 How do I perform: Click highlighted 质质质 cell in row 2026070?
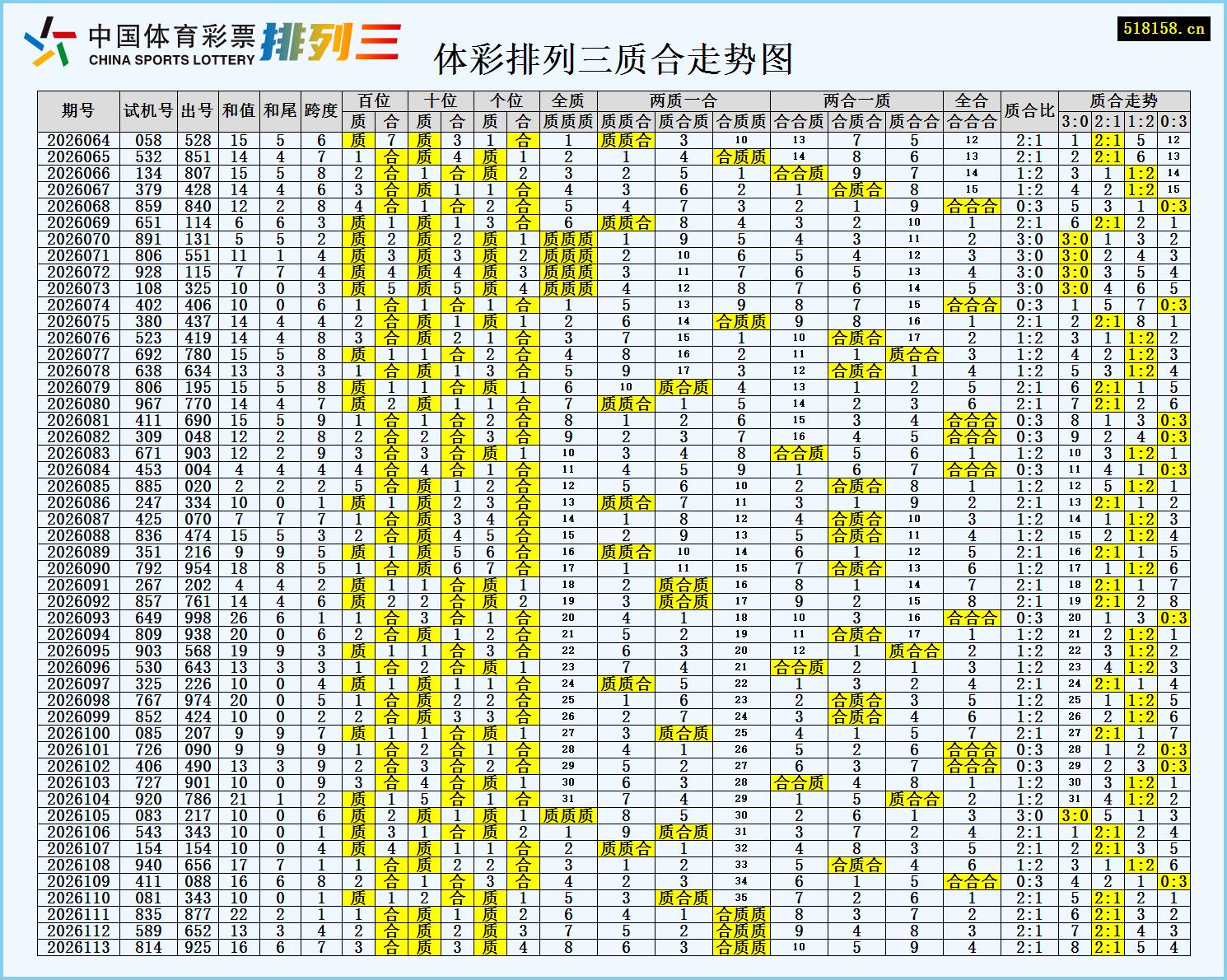(x=568, y=239)
